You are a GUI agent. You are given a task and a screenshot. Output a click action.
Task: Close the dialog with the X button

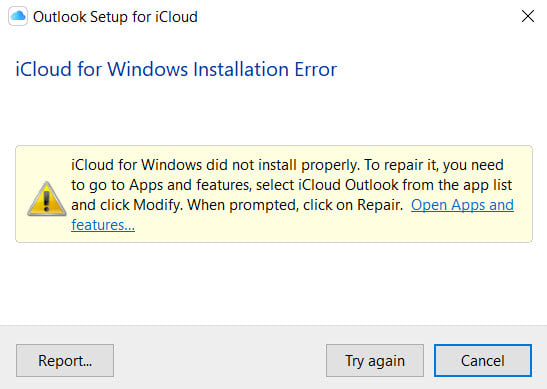528,16
